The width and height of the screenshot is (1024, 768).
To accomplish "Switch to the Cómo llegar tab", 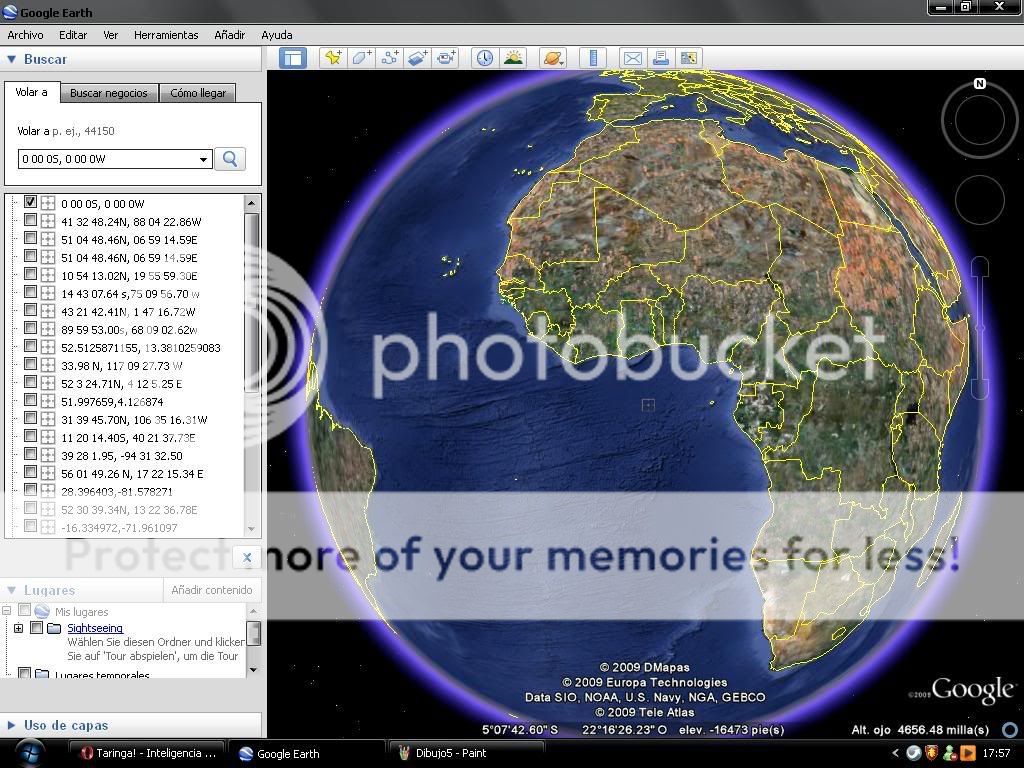I will click(198, 93).
